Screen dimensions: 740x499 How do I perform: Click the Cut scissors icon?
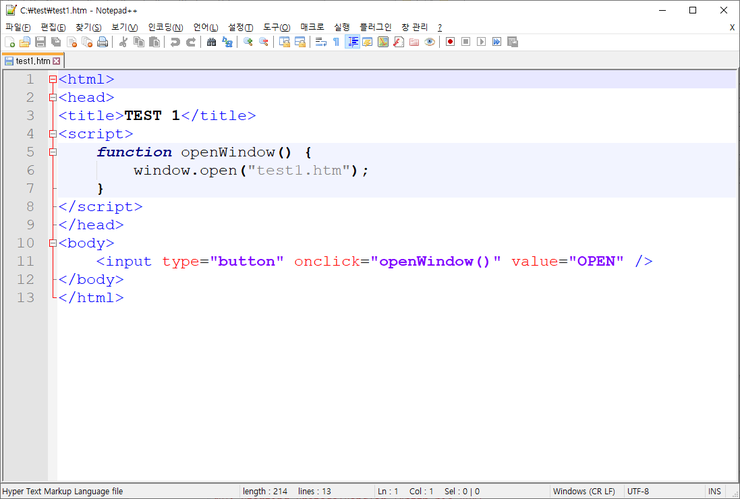123,42
